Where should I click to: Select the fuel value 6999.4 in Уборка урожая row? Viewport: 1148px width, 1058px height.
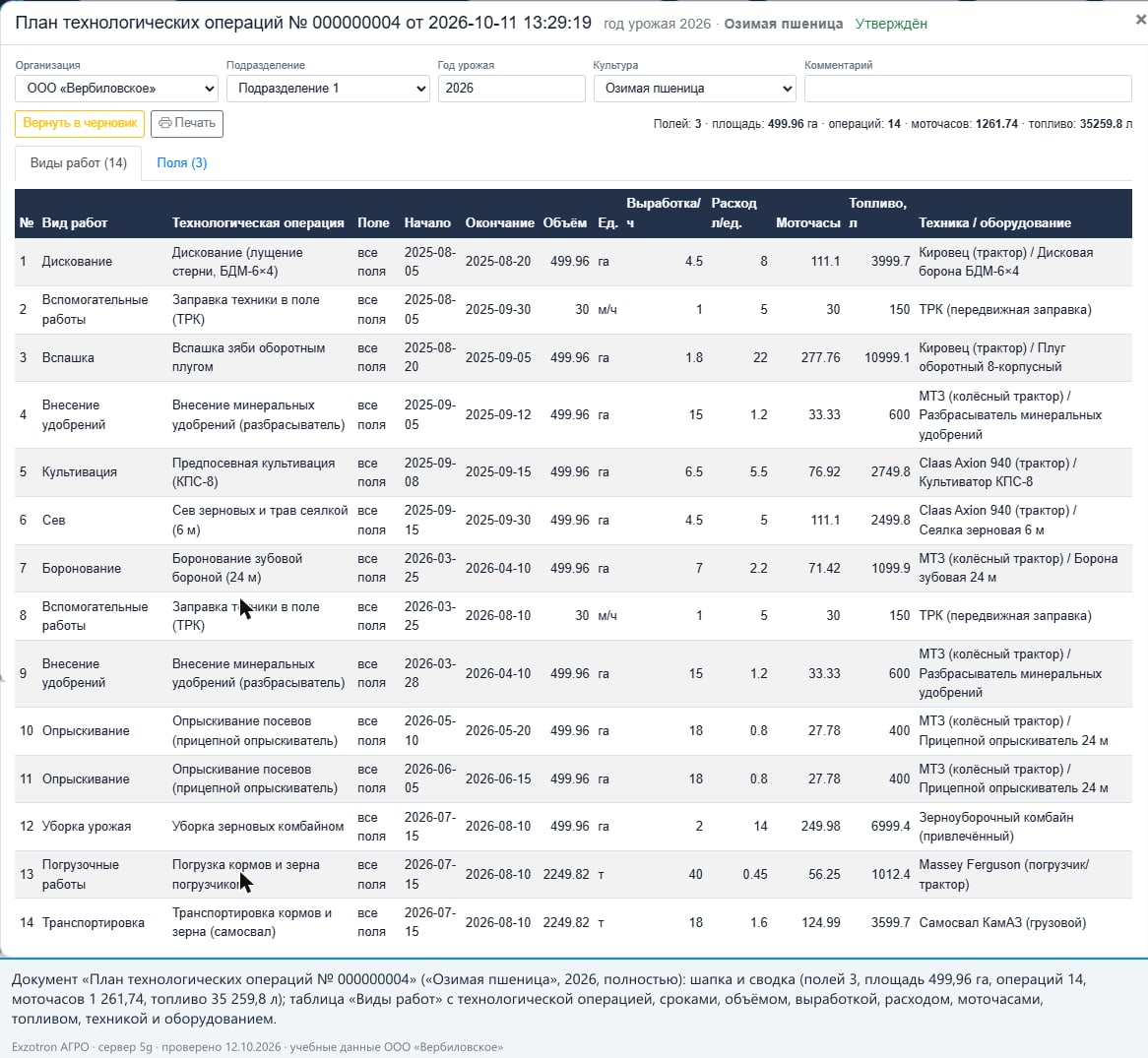pyautogui.click(x=890, y=826)
